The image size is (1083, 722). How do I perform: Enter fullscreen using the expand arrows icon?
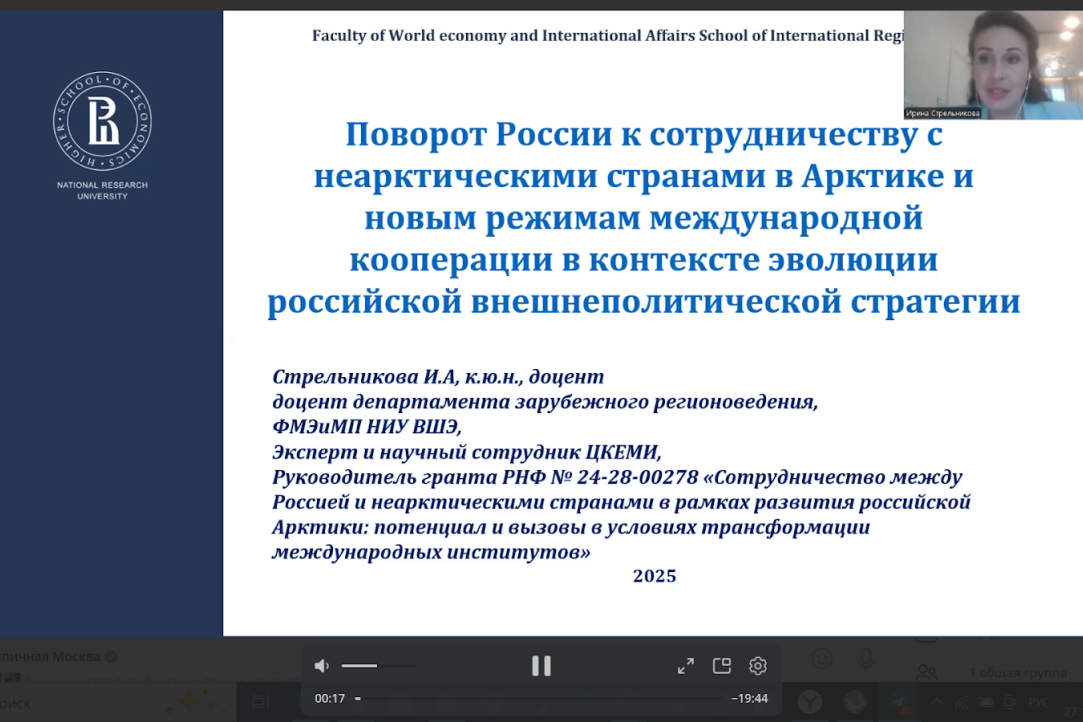click(x=685, y=665)
